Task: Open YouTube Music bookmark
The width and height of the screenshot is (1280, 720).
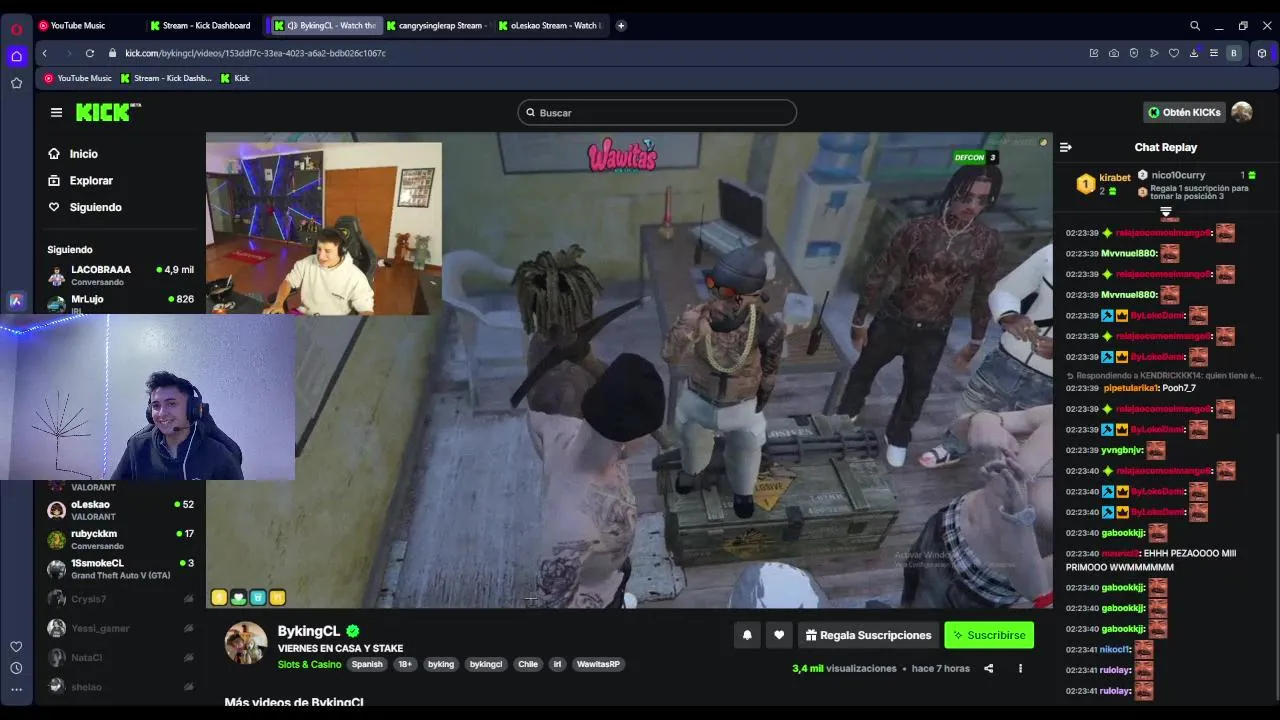Action: click(x=78, y=78)
